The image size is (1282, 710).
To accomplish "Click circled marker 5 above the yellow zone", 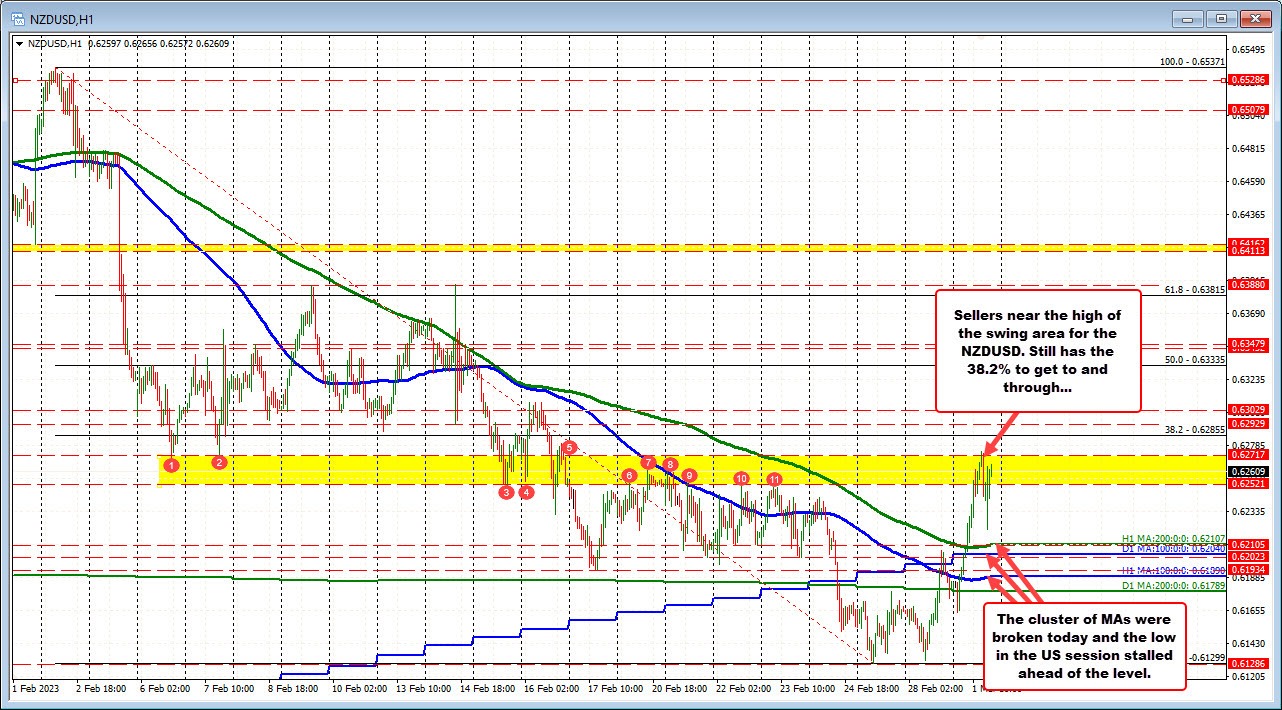I will [569, 447].
